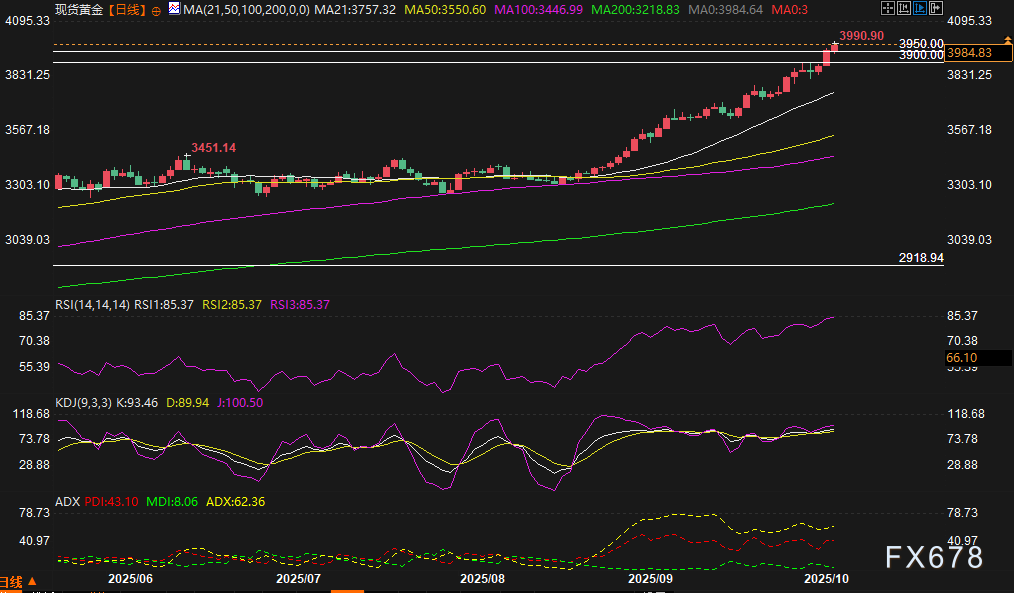1014x593 pixels.
Task: Open the 【日线】 period selector in the title
Action: click(x=124, y=10)
